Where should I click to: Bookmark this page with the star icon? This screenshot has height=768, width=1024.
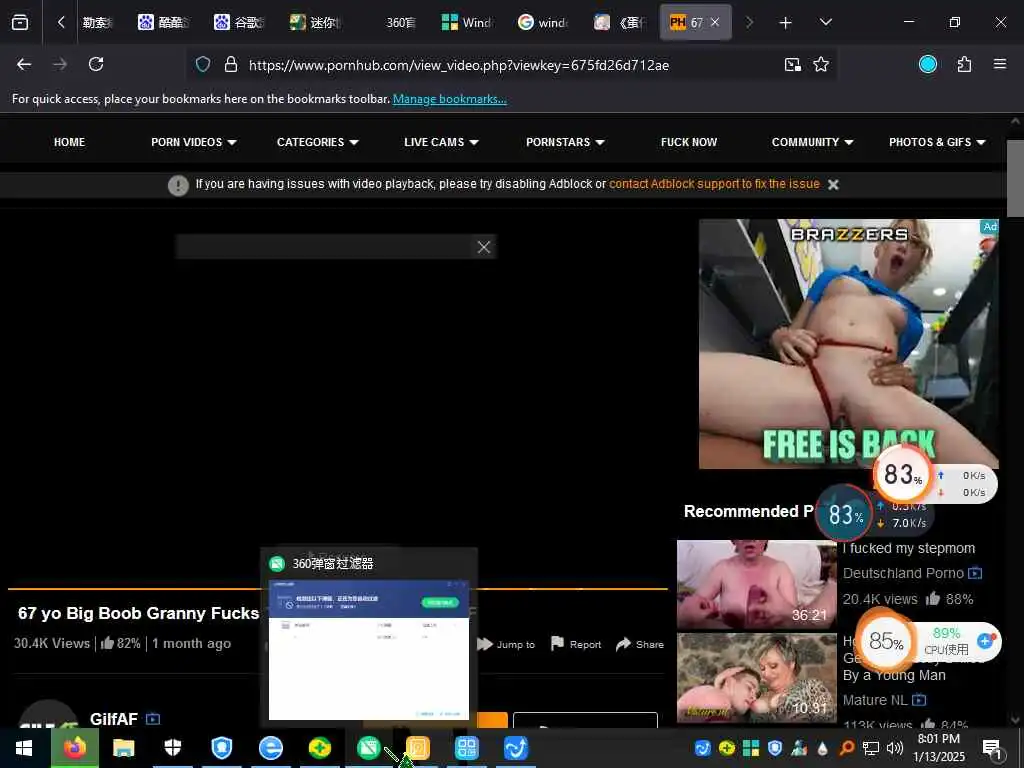(821, 64)
